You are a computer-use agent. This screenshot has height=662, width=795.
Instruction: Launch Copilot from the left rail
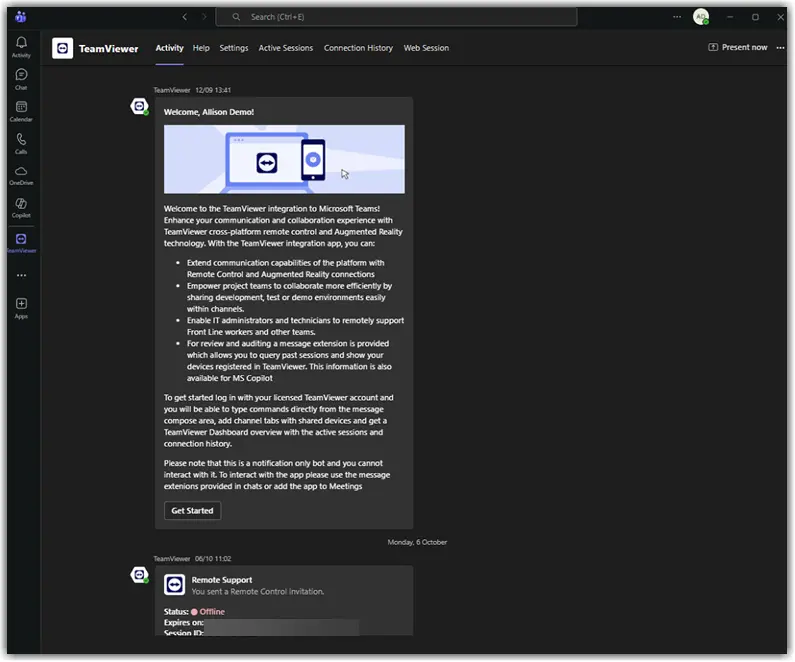21,208
